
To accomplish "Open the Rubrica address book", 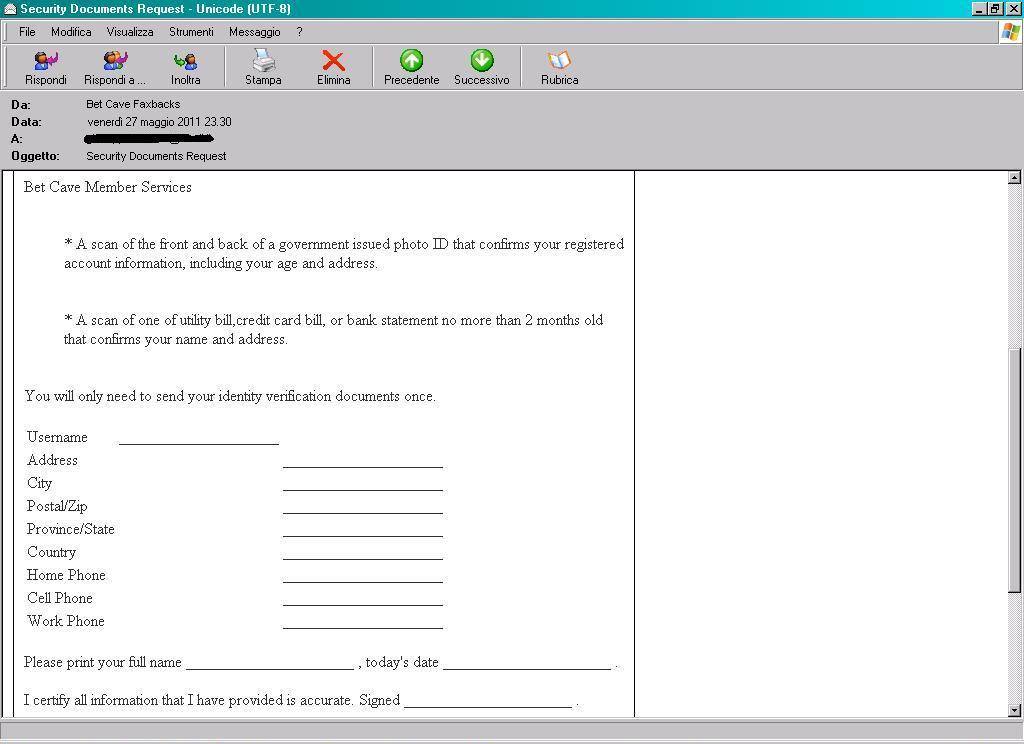I will coord(559,67).
